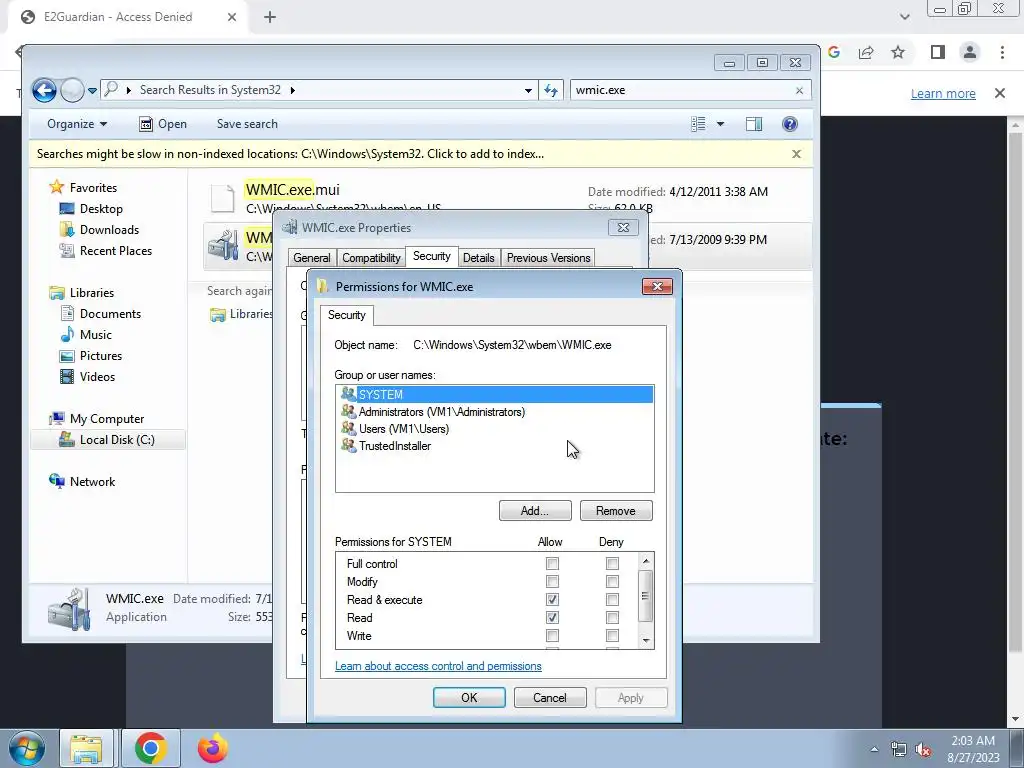This screenshot has height=768, width=1024.
Task: Click the muted volume tray icon
Action: coord(923,750)
